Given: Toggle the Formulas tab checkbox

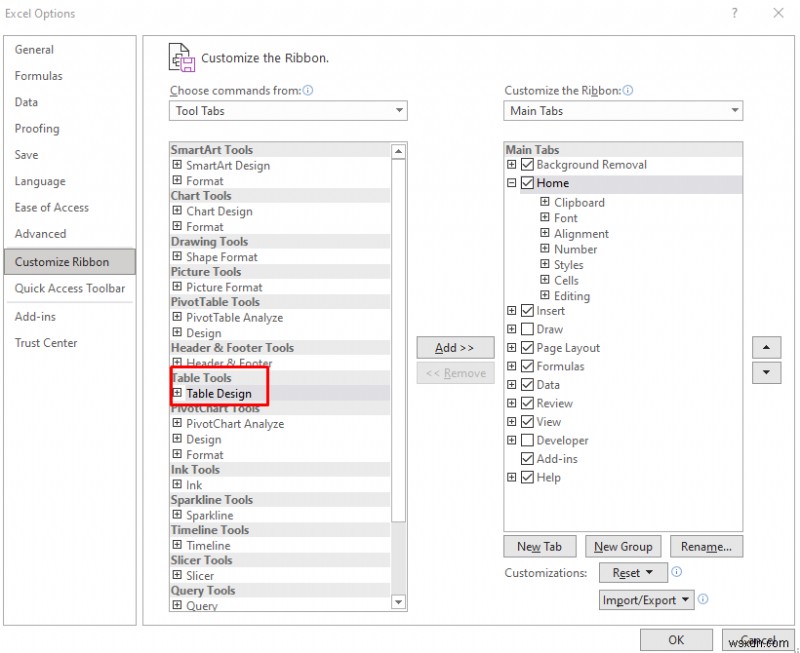Looking at the screenshot, I should click(x=528, y=366).
